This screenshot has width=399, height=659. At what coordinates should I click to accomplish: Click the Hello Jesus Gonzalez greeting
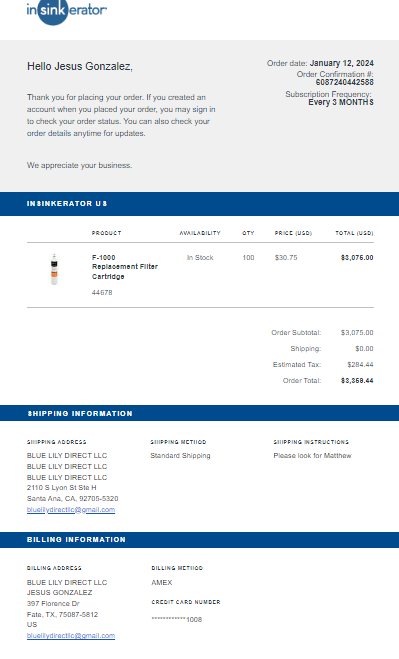[80, 66]
